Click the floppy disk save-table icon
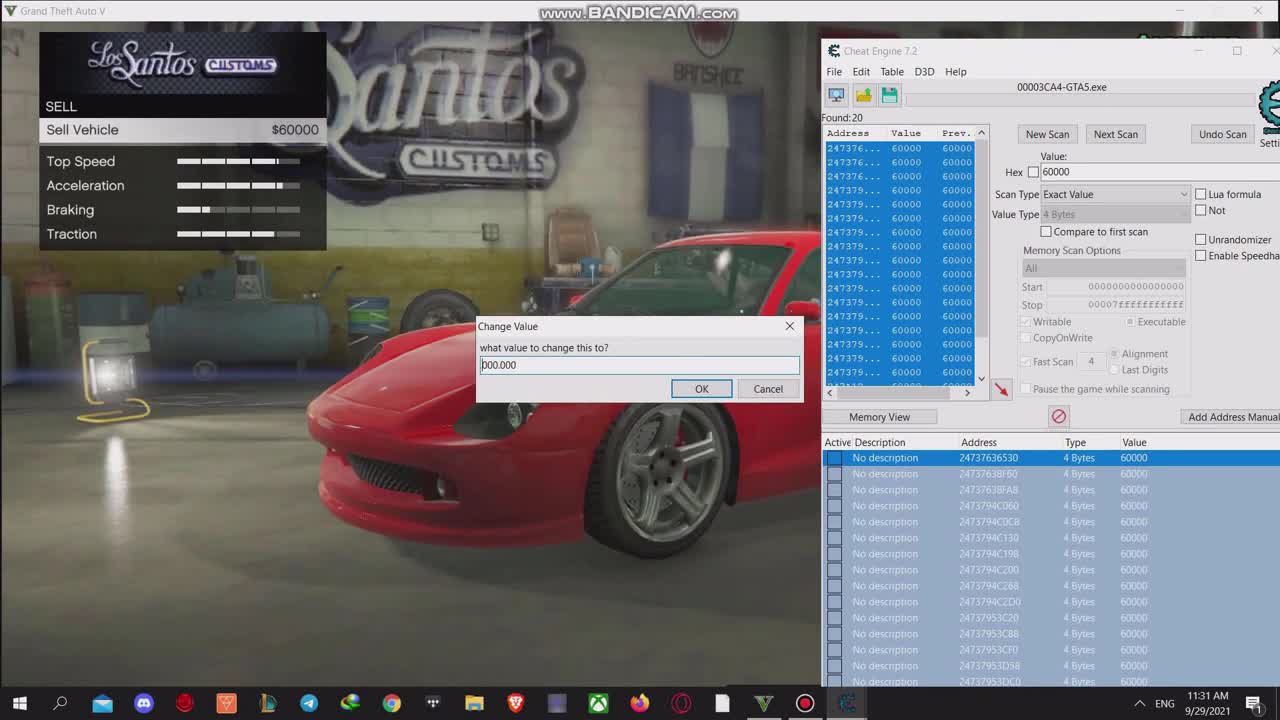1280x720 pixels. [x=889, y=95]
